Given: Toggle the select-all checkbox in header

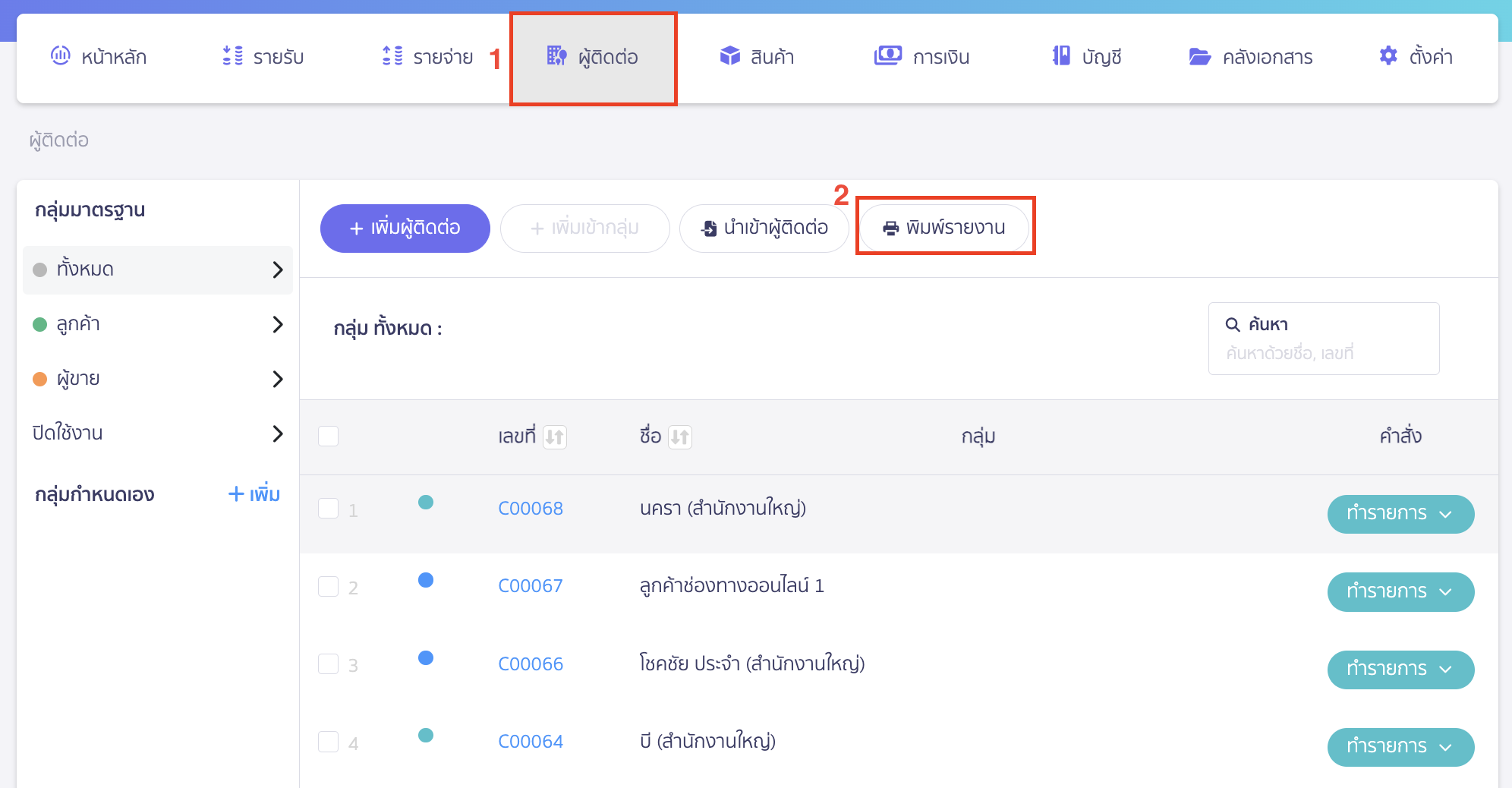Looking at the screenshot, I should point(328,437).
